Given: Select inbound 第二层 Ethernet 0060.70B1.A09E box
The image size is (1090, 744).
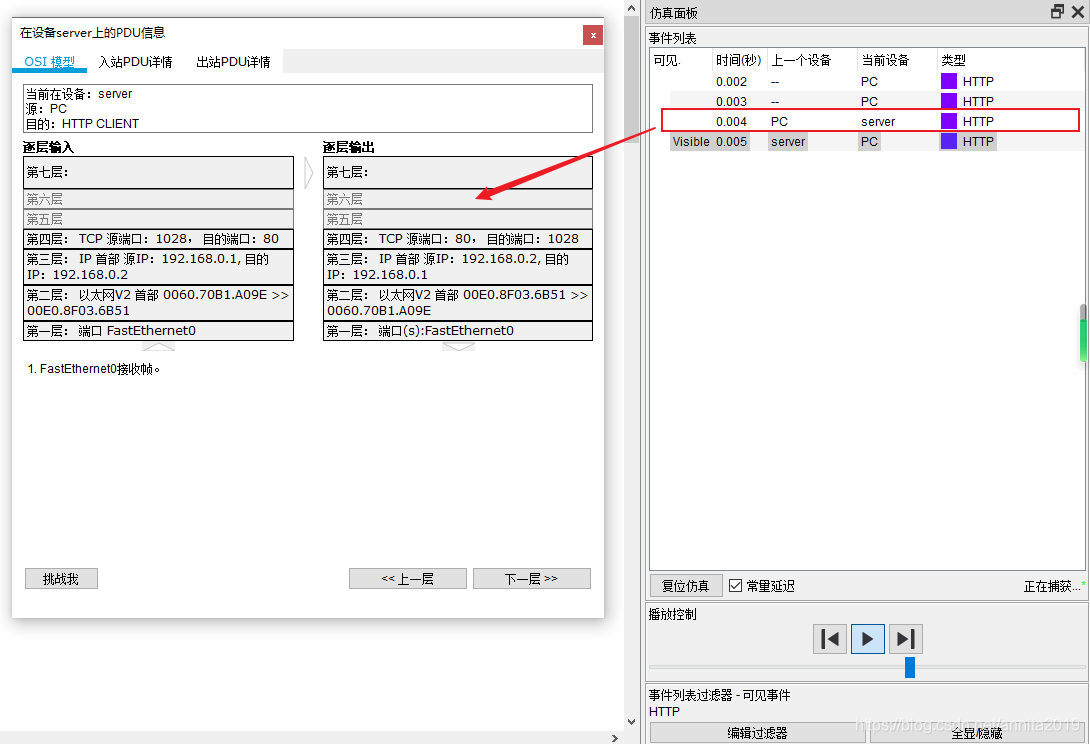Looking at the screenshot, I should [x=158, y=302].
